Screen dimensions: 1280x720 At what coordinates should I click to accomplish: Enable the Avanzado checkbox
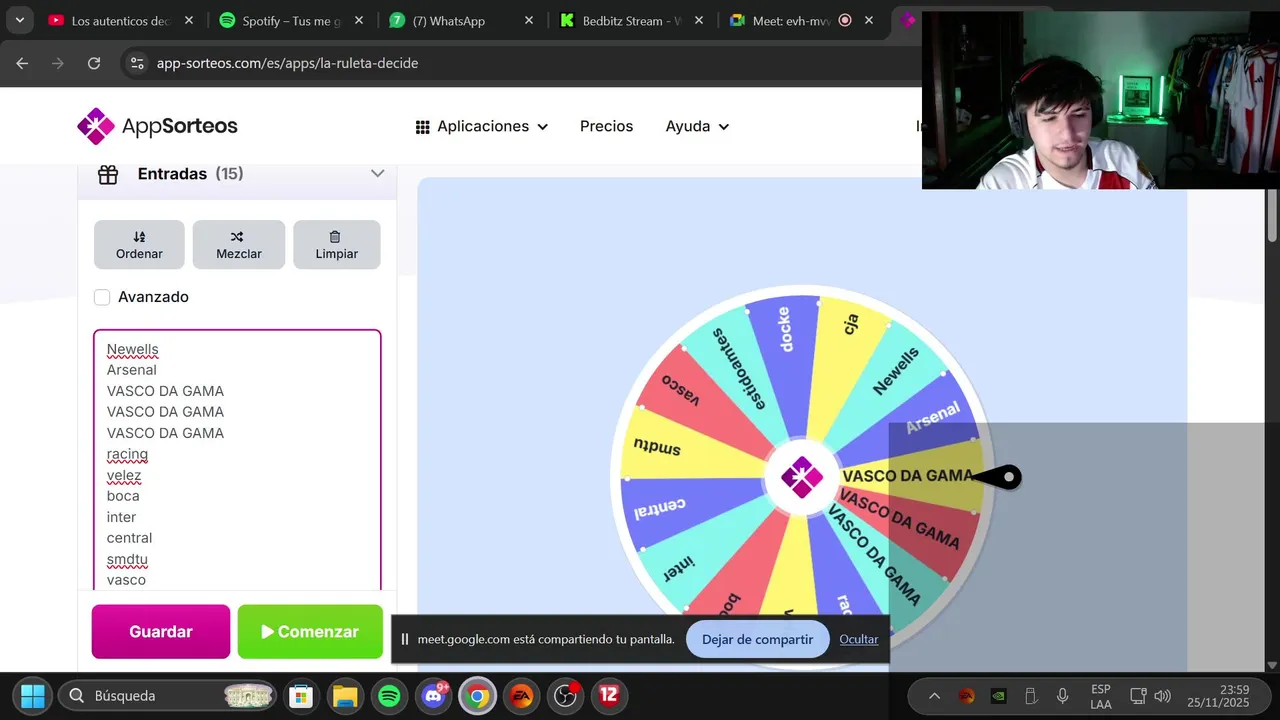pyautogui.click(x=102, y=297)
